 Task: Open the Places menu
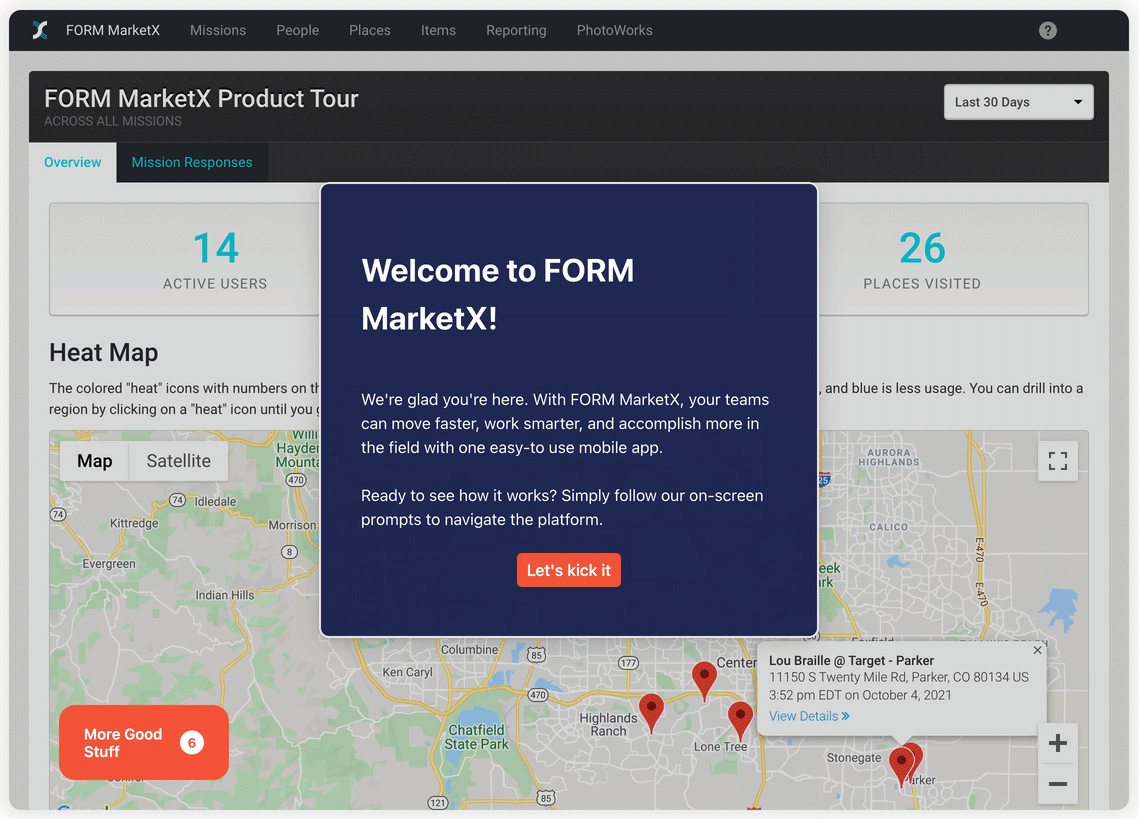[x=370, y=31]
